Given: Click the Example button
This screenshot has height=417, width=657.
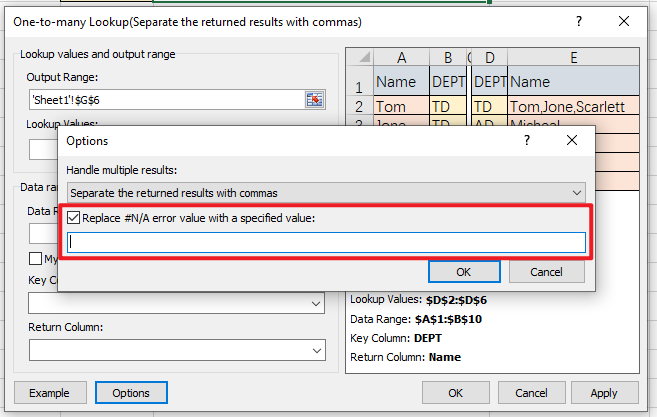Looking at the screenshot, I should tap(56, 393).
